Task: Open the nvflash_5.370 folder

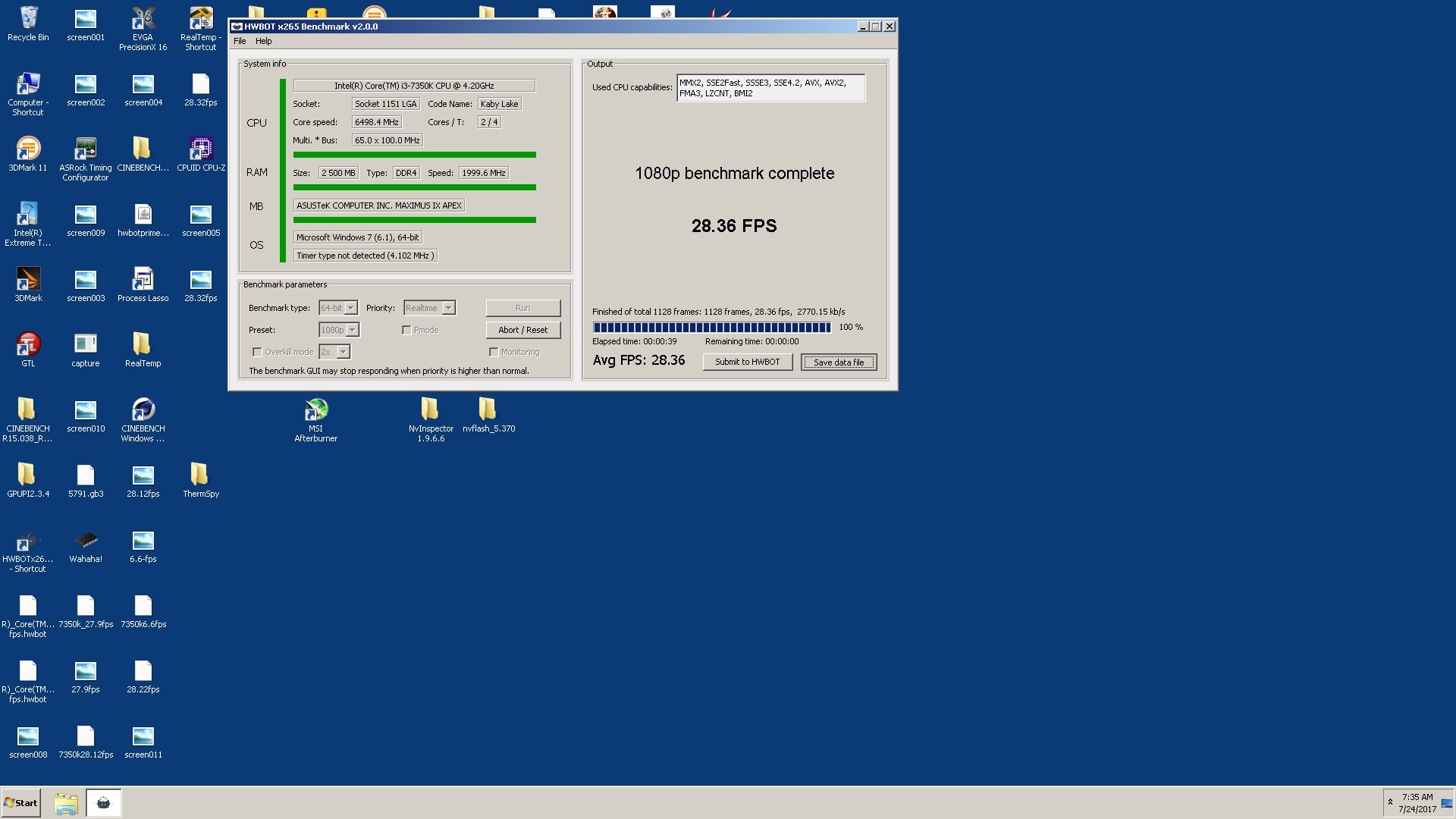Action: point(488,415)
